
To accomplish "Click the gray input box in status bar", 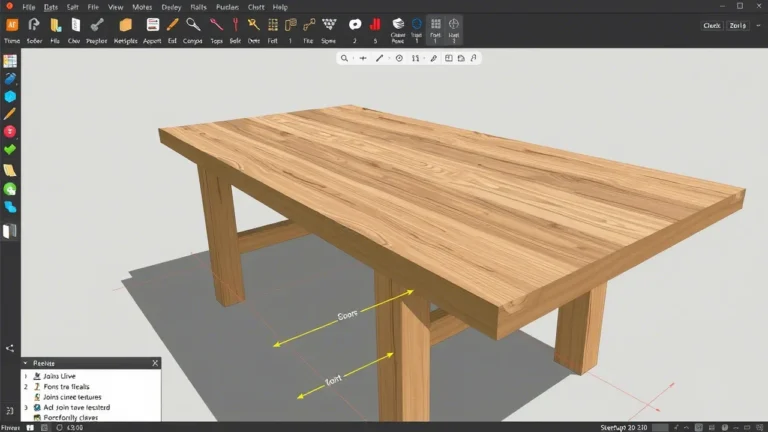I will [660, 428].
